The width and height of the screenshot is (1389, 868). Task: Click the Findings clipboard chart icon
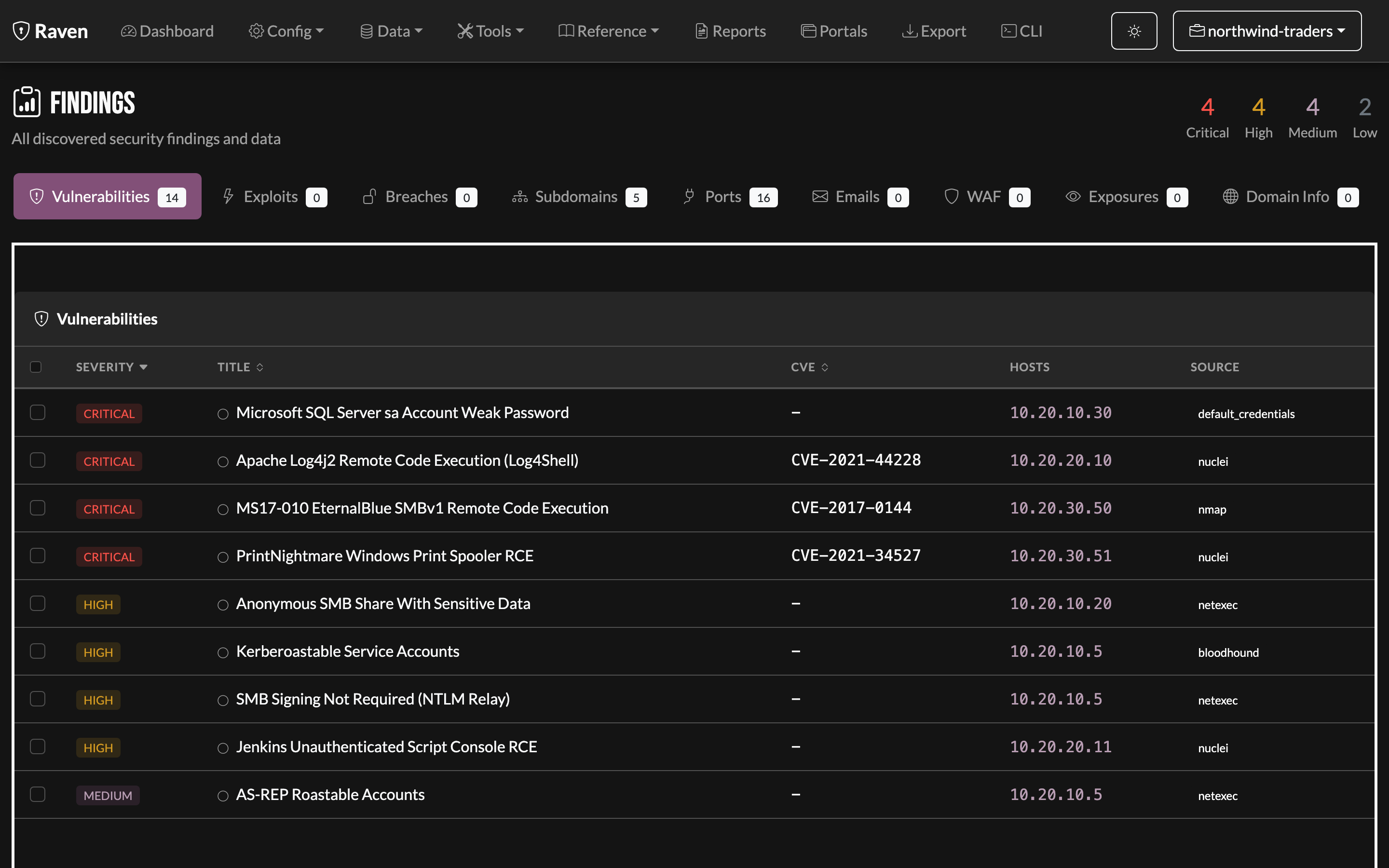tap(27, 102)
